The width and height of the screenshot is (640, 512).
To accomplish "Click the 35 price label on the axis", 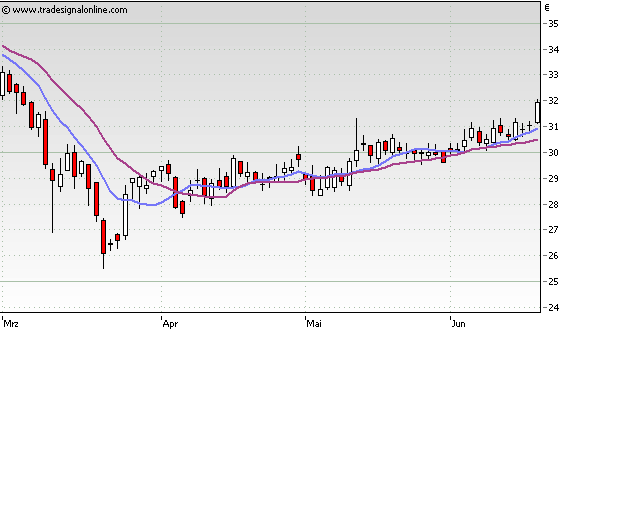I will (x=553, y=23).
